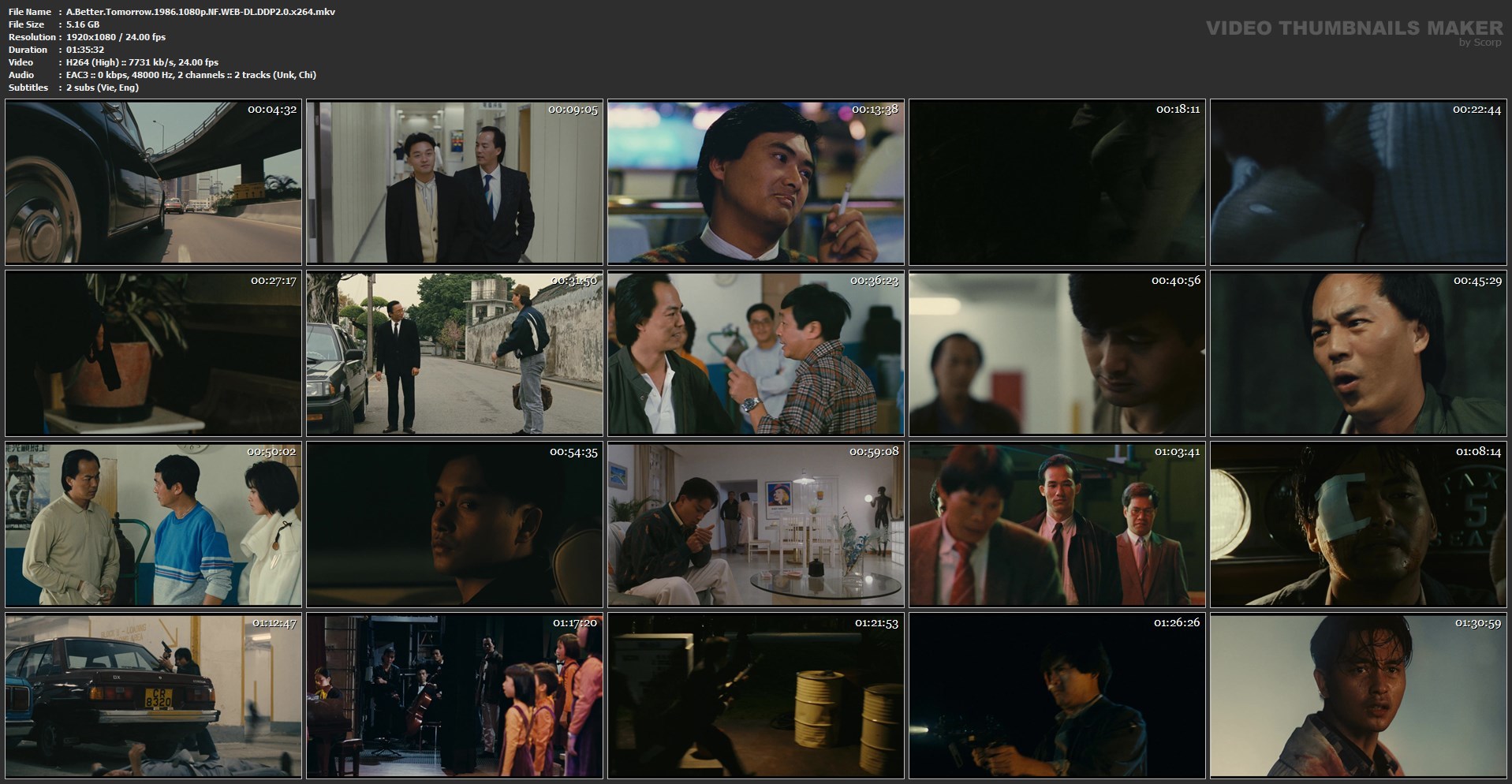
Task: Click the file name A.Better.Tomorrow.1986 text
Action: (200, 12)
